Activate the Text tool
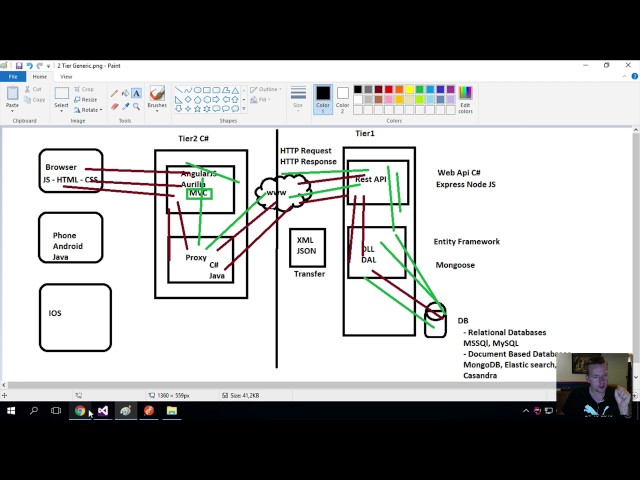 (136, 93)
